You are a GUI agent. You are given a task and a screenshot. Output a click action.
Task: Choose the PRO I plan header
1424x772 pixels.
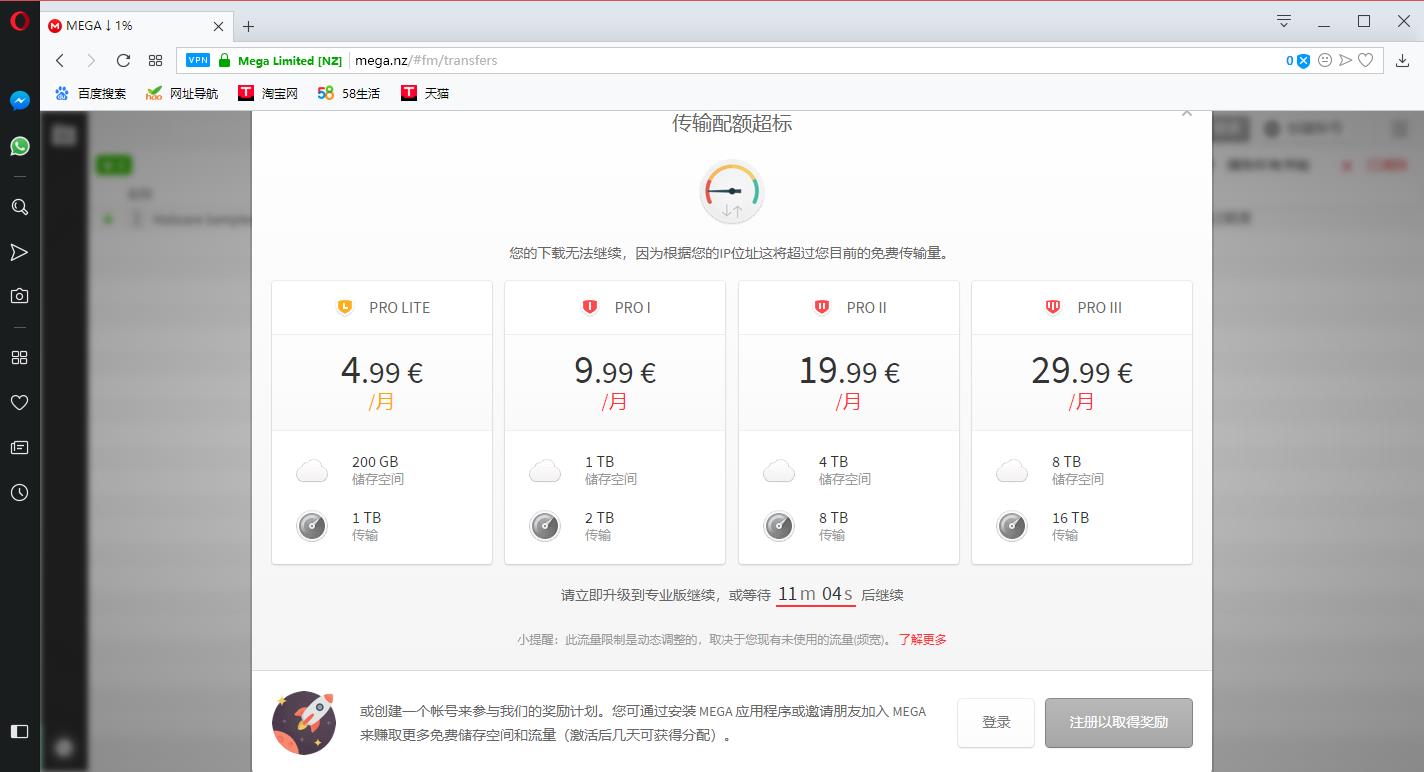click(615, 308)
